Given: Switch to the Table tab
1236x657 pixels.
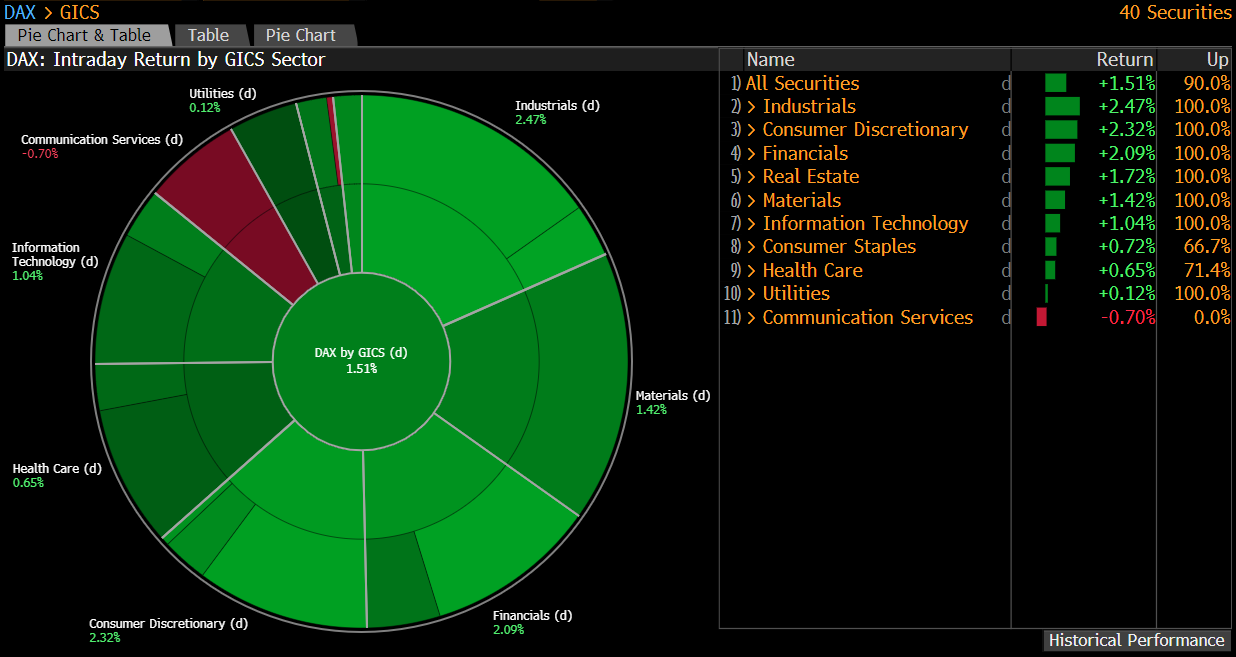Looking at the screenshot, I should [x=208, y=35].
